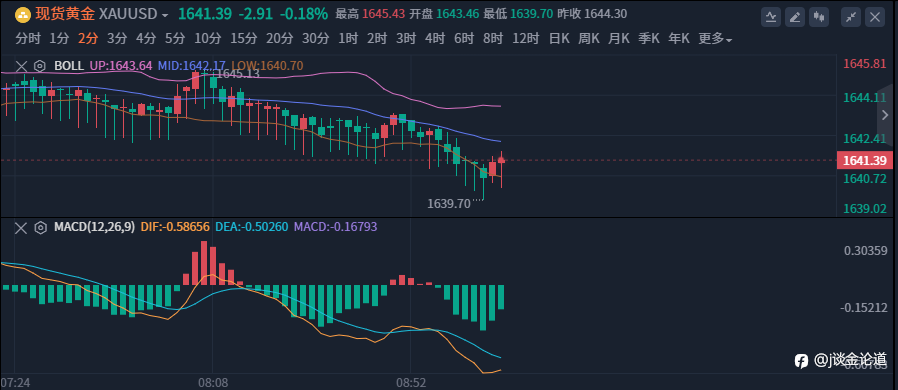Viewport: 898px width, 390px height.
Task: Click the 1645.13 high price annotation
Action: tap(238, 74)
